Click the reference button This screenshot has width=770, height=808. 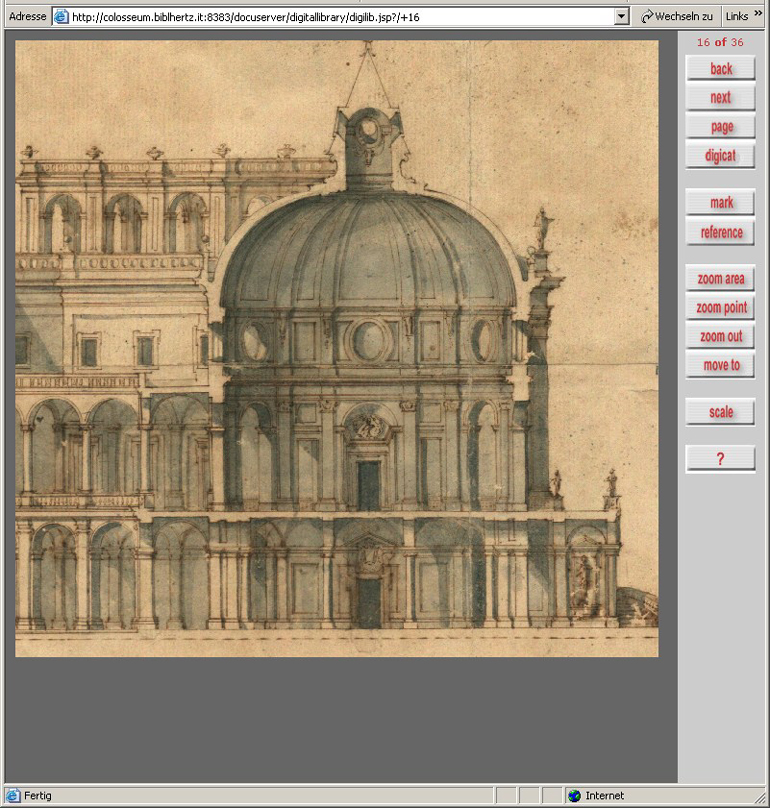pos(720,233)
